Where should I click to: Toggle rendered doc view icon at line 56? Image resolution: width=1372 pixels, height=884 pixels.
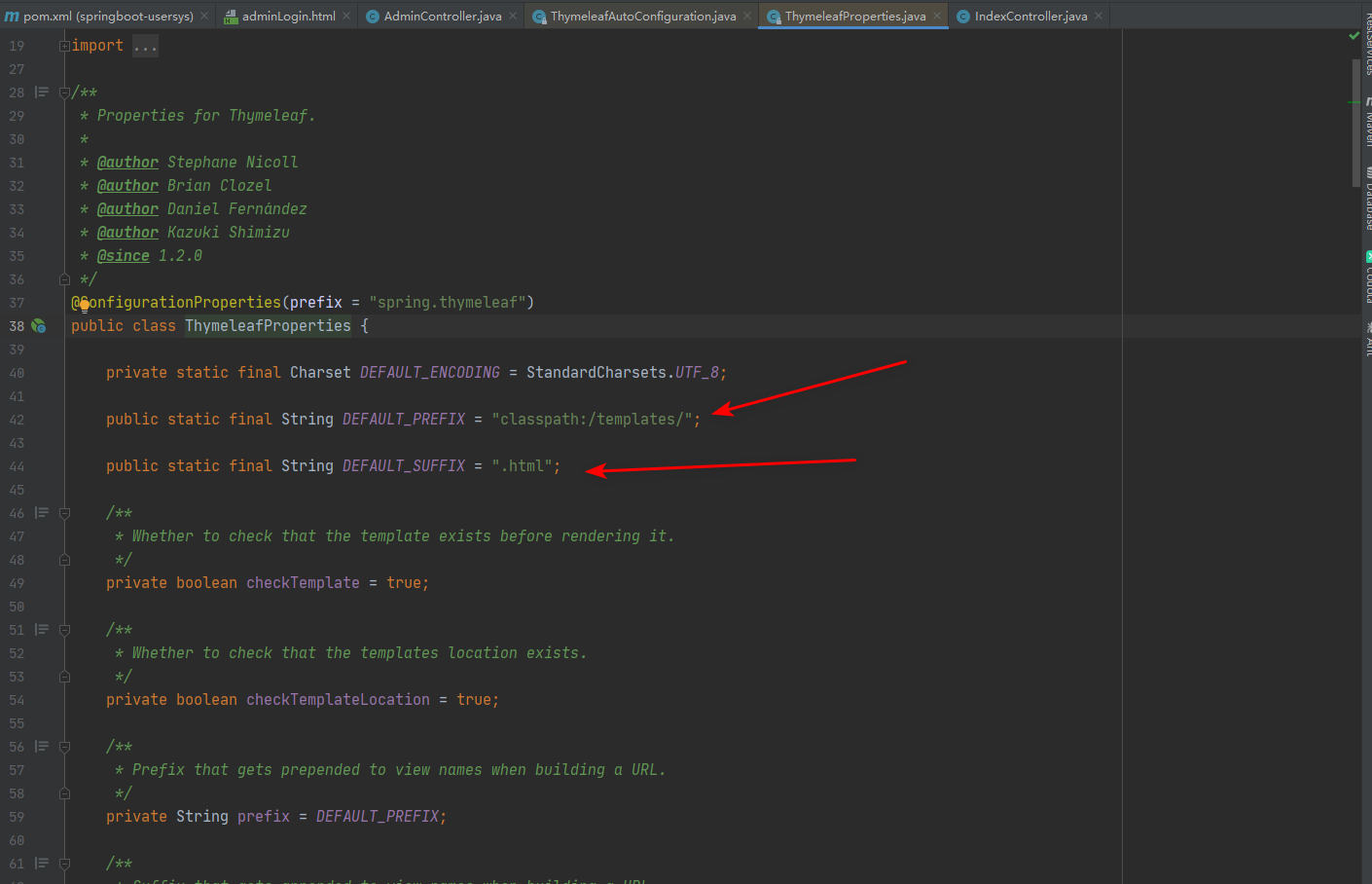42,746
